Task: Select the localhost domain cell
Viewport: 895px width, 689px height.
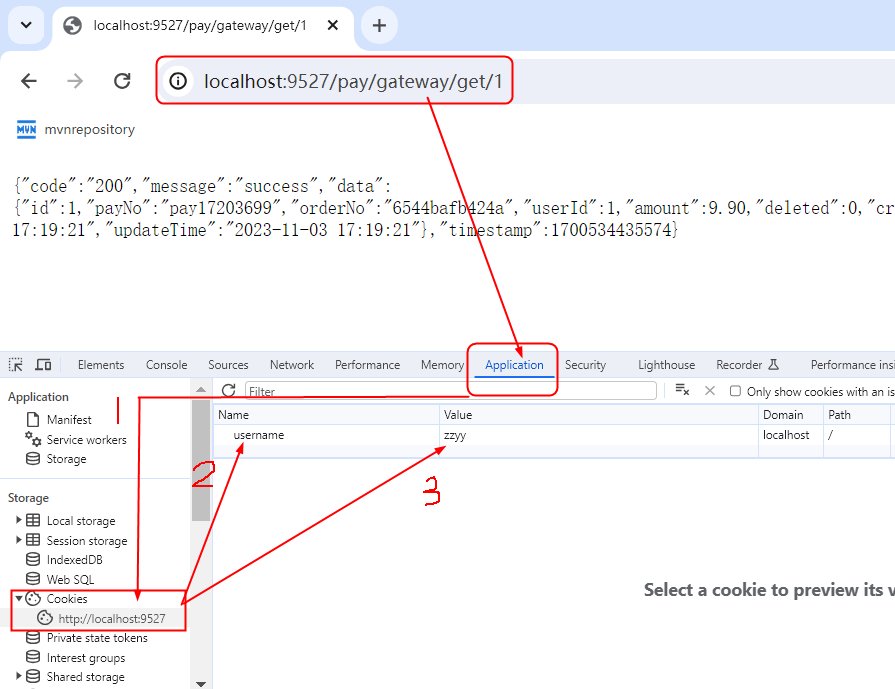Action: [x=791, y=435]
